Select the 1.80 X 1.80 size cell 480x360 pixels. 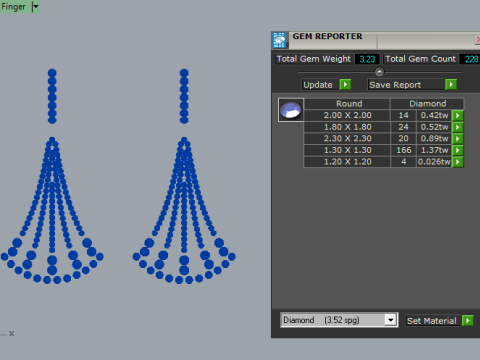[347, 127]
